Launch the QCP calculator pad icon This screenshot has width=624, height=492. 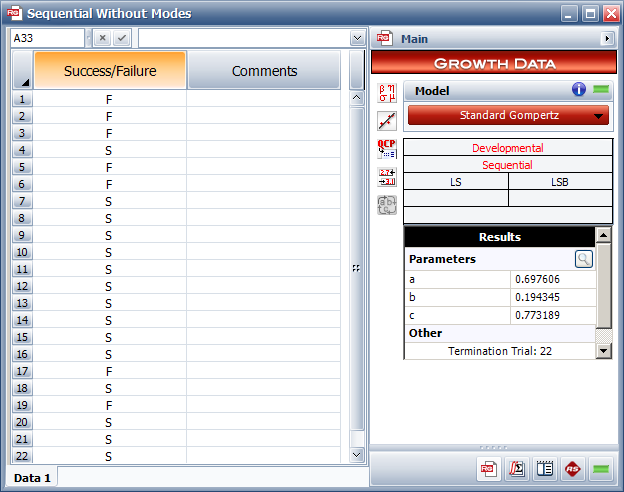click(x=386, y=149)
